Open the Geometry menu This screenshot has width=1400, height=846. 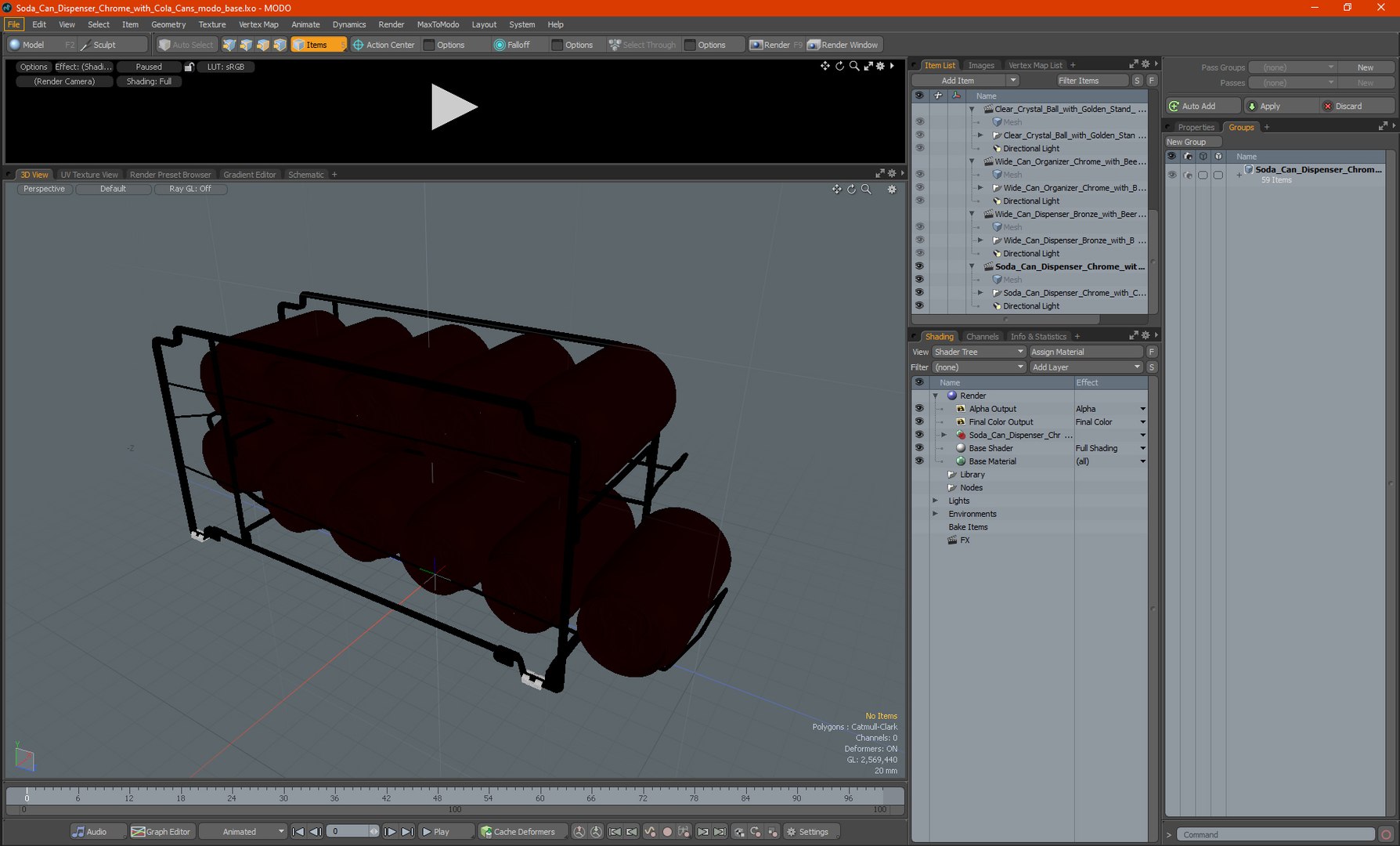[168, 24]
